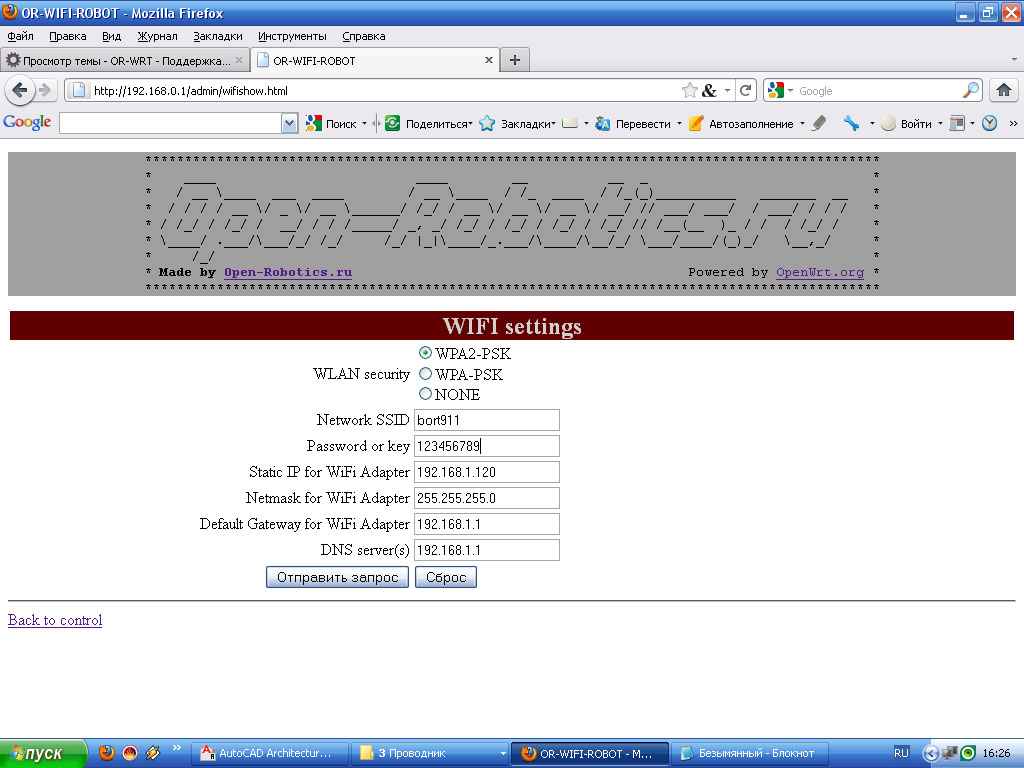The height and width of the screenshot is (768, 1024).
Task: Reload the page with the refresh icon
Action: (745, 91)
